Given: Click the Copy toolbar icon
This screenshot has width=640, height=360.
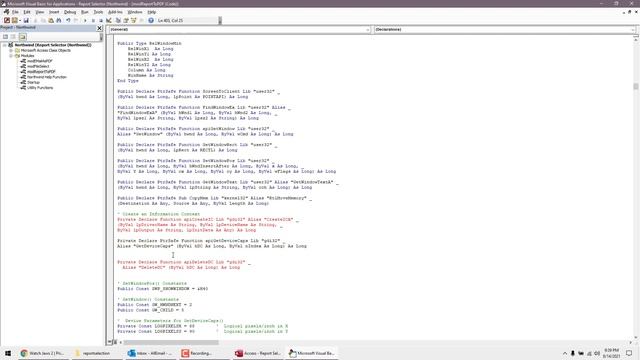Looking at the screenshot, I should click(x=43, y=20).
